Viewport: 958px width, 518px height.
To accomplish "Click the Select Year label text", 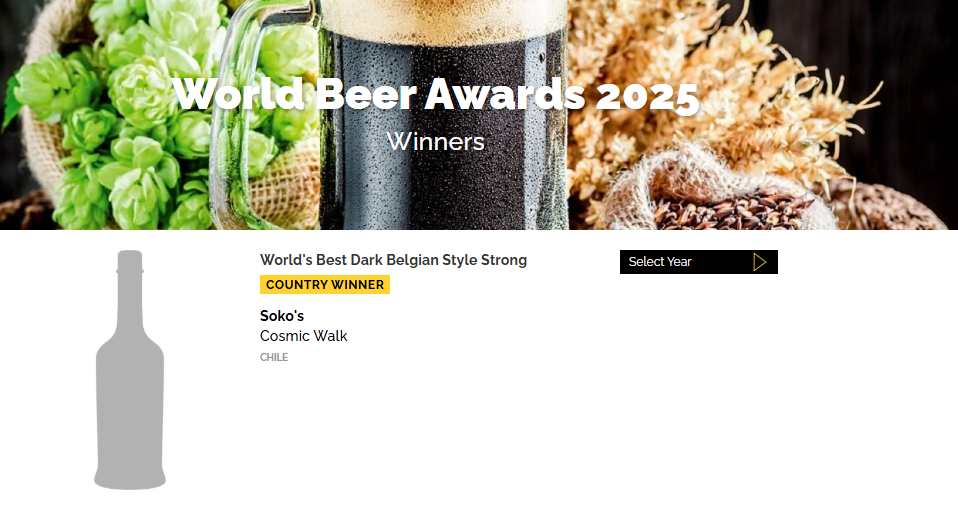I will point(660,262).
